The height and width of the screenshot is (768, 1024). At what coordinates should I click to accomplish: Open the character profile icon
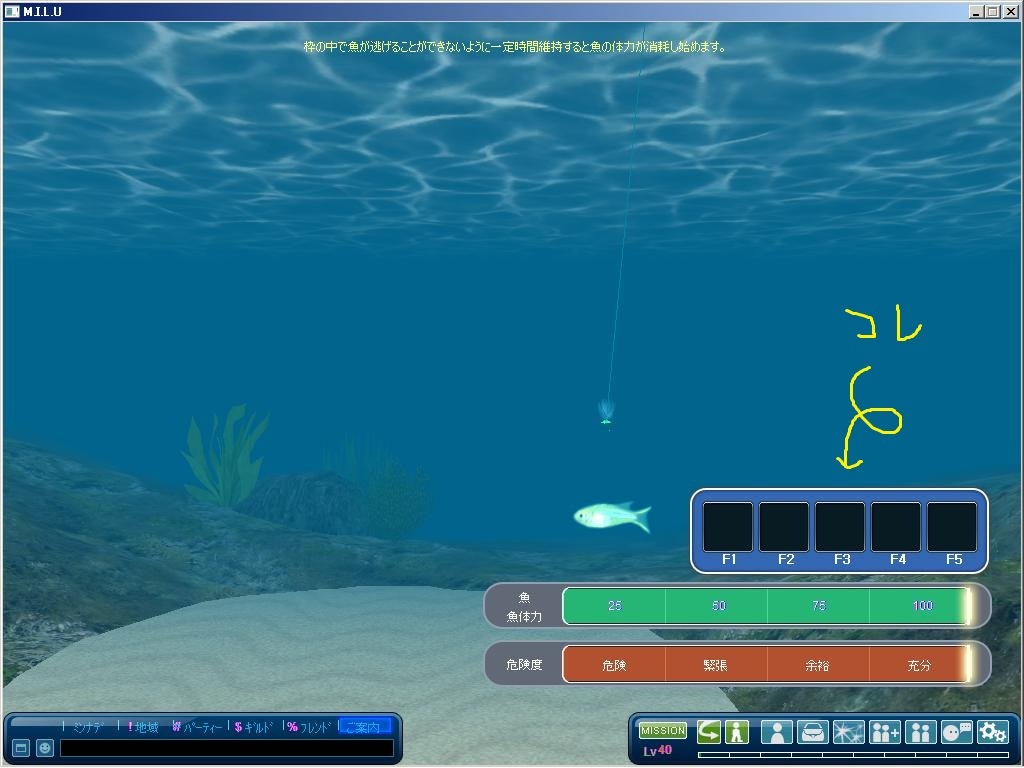(777, 732)
